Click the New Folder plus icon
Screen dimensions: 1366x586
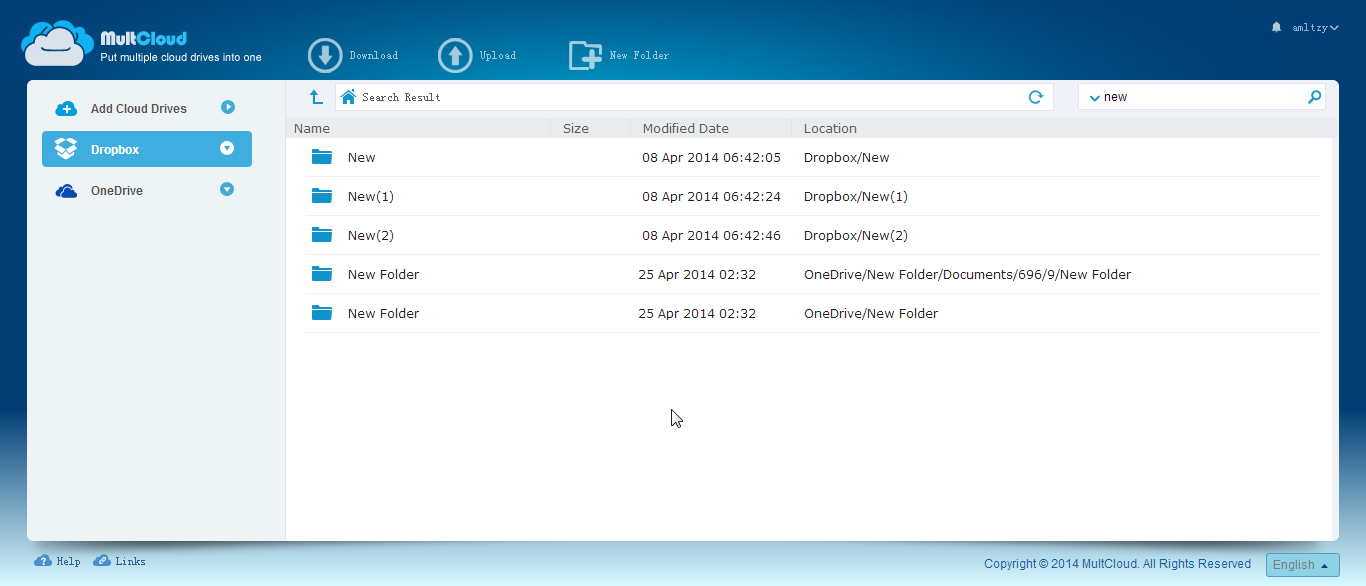tap(585, 56)
